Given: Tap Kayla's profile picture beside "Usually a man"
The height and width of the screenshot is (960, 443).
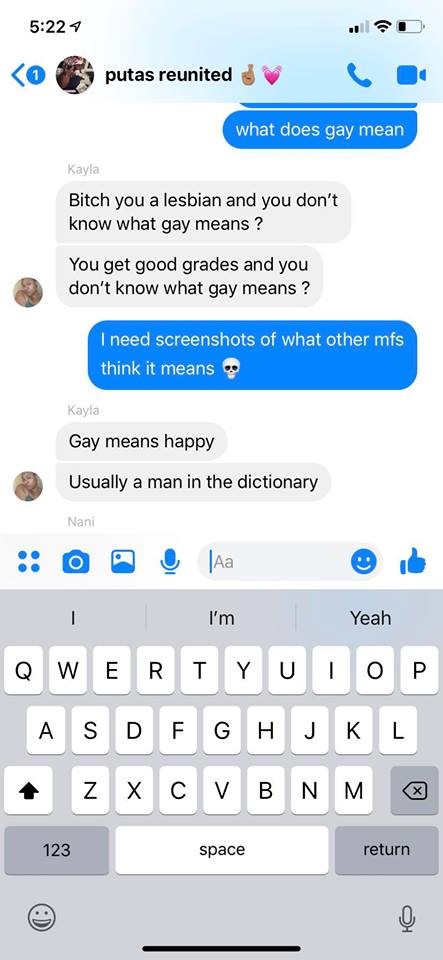Looking at the screenshot, I should [x=28, y=486].
